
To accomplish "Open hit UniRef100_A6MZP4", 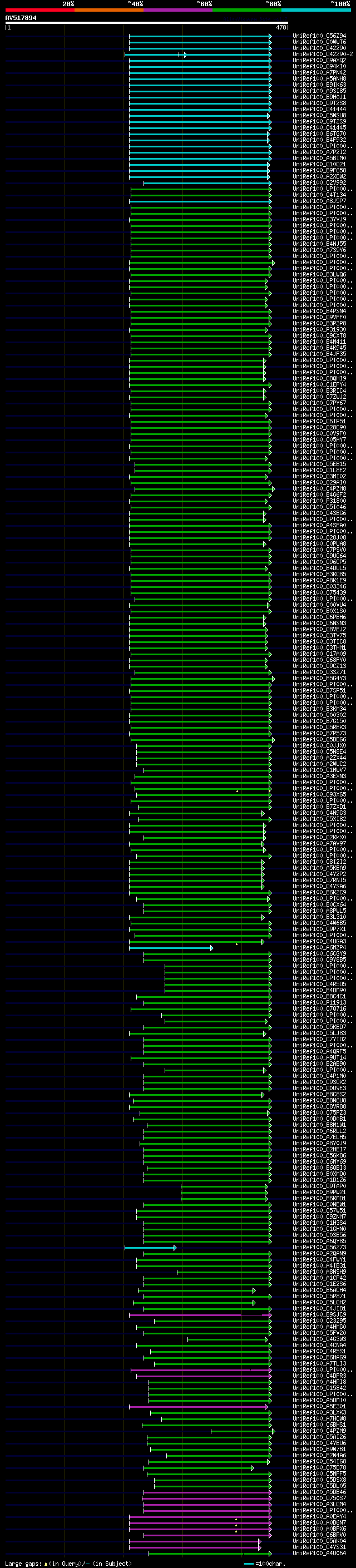I will tap(319, 947).
